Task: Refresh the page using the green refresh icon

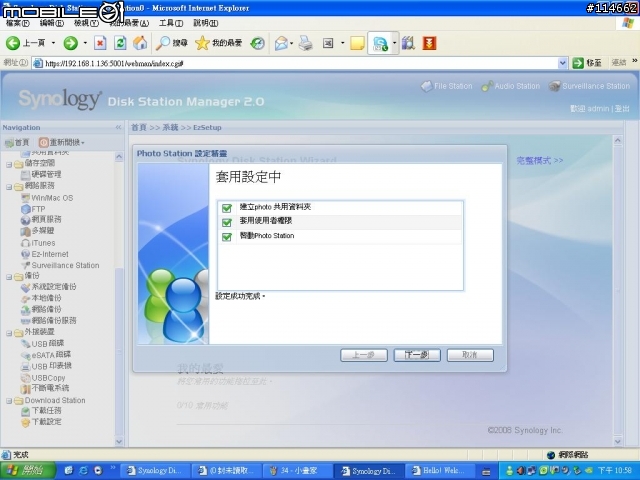Action: coord(120,43)
